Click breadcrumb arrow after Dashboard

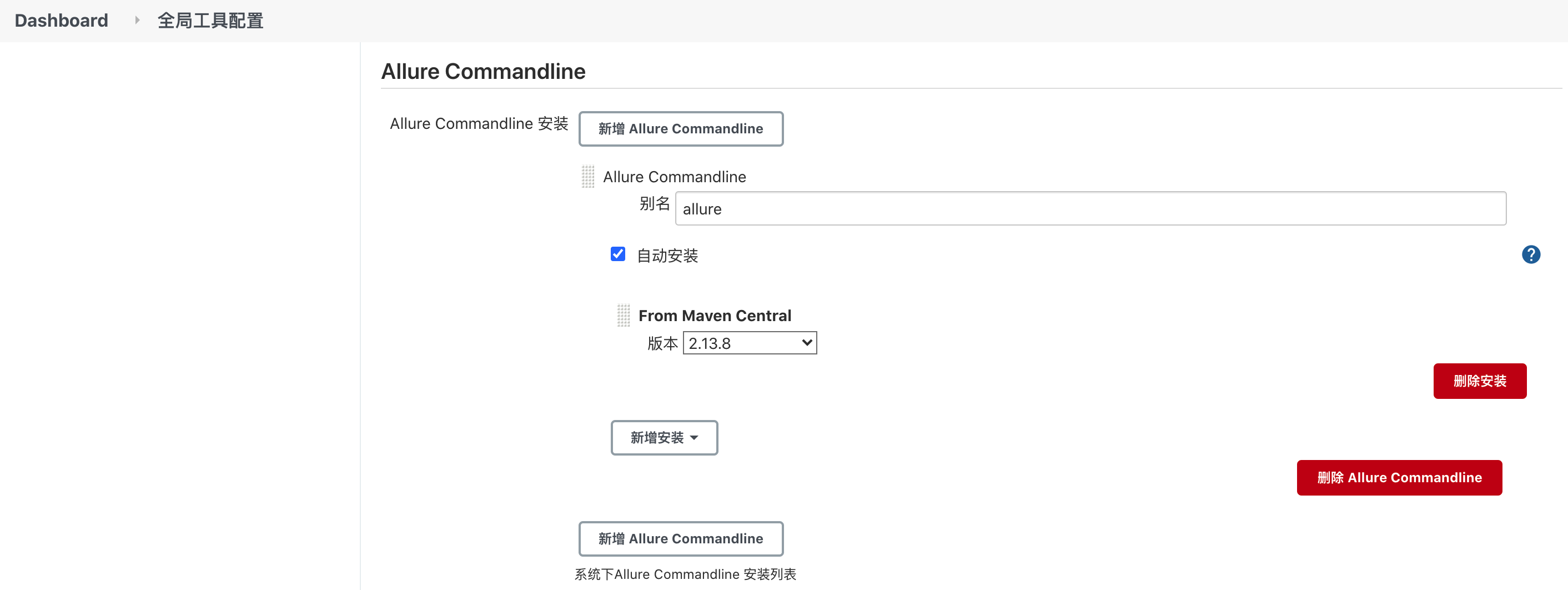click(137, 20)
